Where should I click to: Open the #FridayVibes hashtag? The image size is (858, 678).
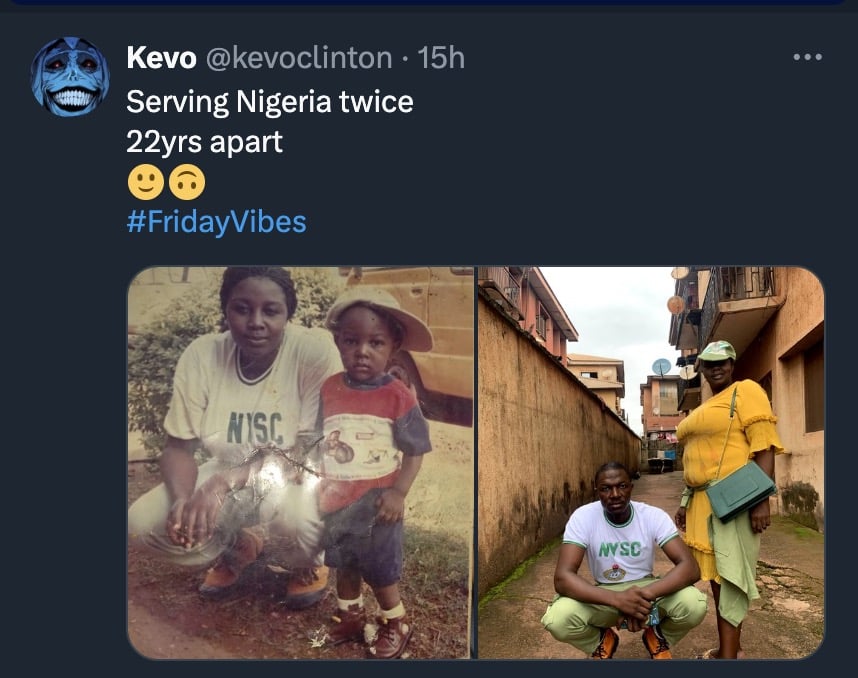[x=216, y=221]
